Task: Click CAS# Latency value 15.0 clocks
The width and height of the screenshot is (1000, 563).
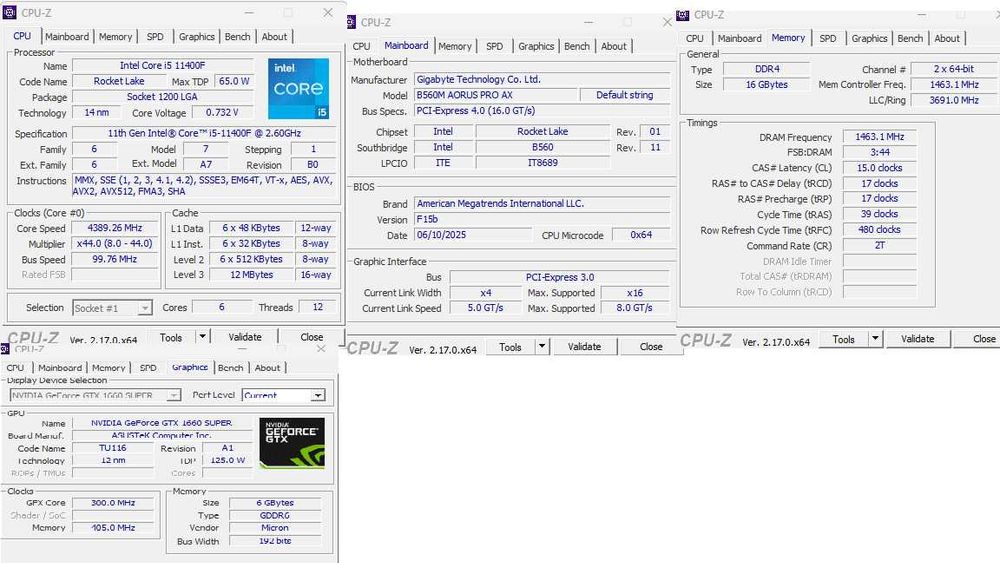Action: tap(879, 168)
